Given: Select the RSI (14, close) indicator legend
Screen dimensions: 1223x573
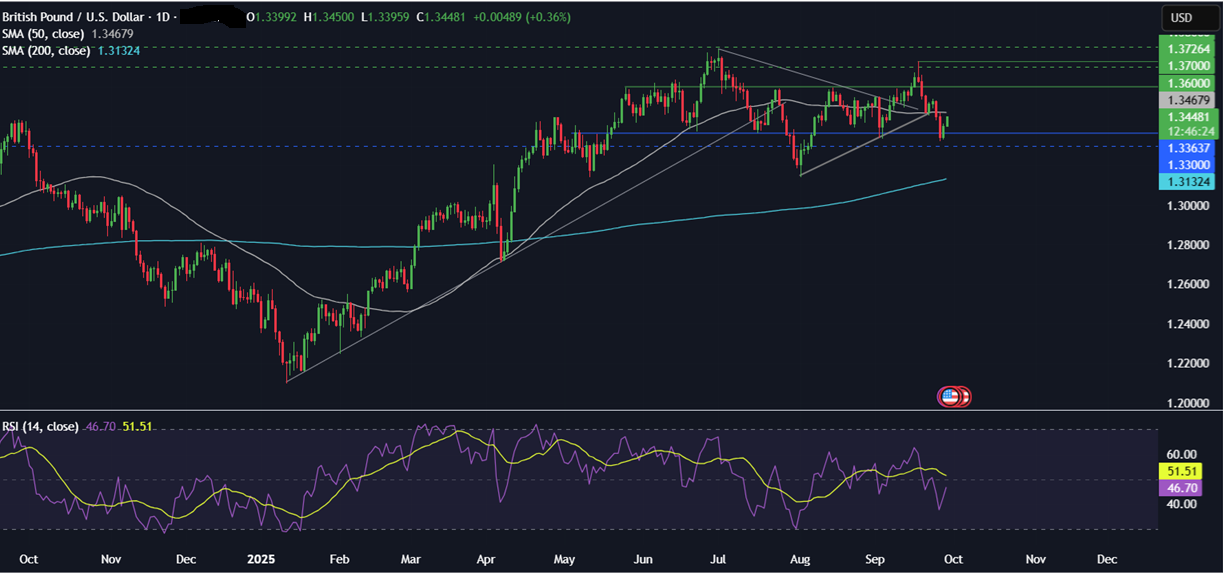Looking at the screenshot, I should (40, 426).
